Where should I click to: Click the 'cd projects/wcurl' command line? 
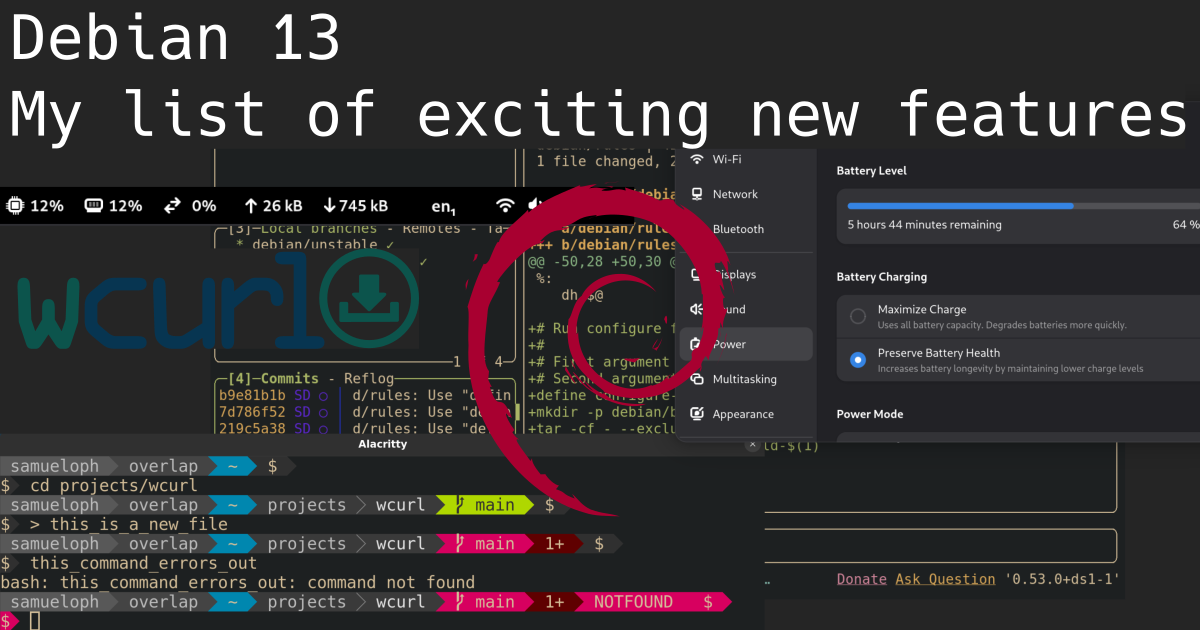pos(114,486)
